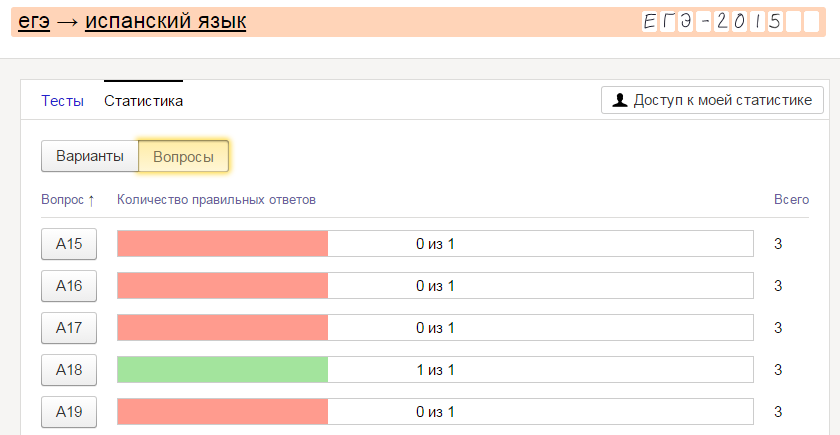Click the red A19 progress bar
840x435 pixels.
click(222, 412)
